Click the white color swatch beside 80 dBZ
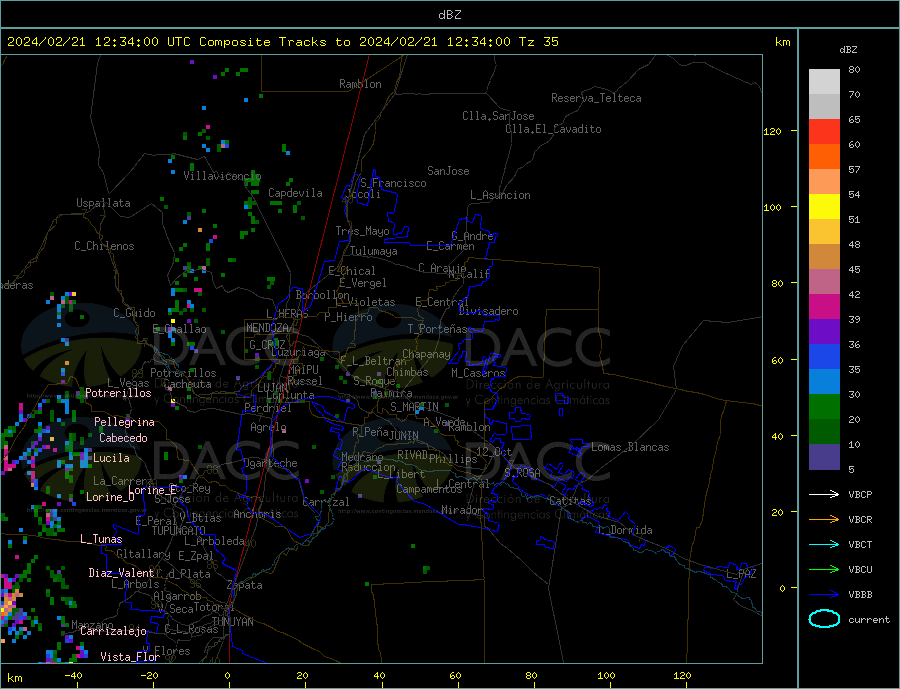 point(824,82)
